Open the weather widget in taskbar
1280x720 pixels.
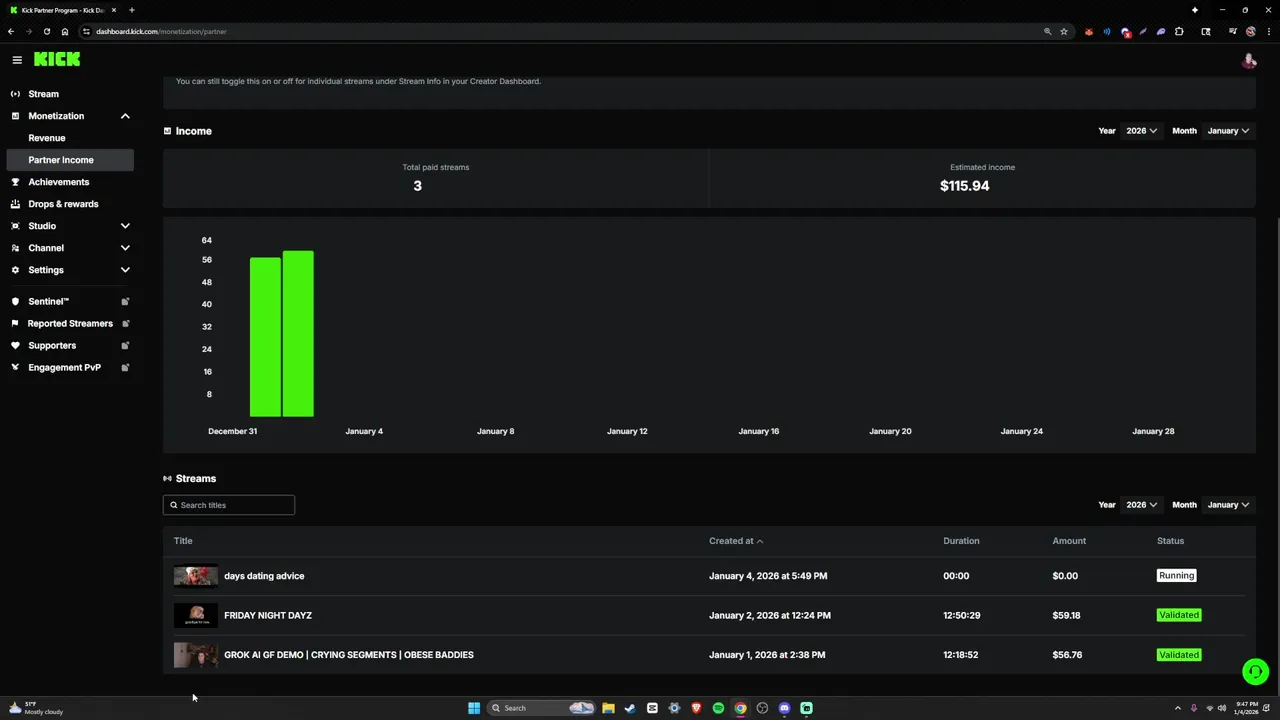click(x=36, y=708)
